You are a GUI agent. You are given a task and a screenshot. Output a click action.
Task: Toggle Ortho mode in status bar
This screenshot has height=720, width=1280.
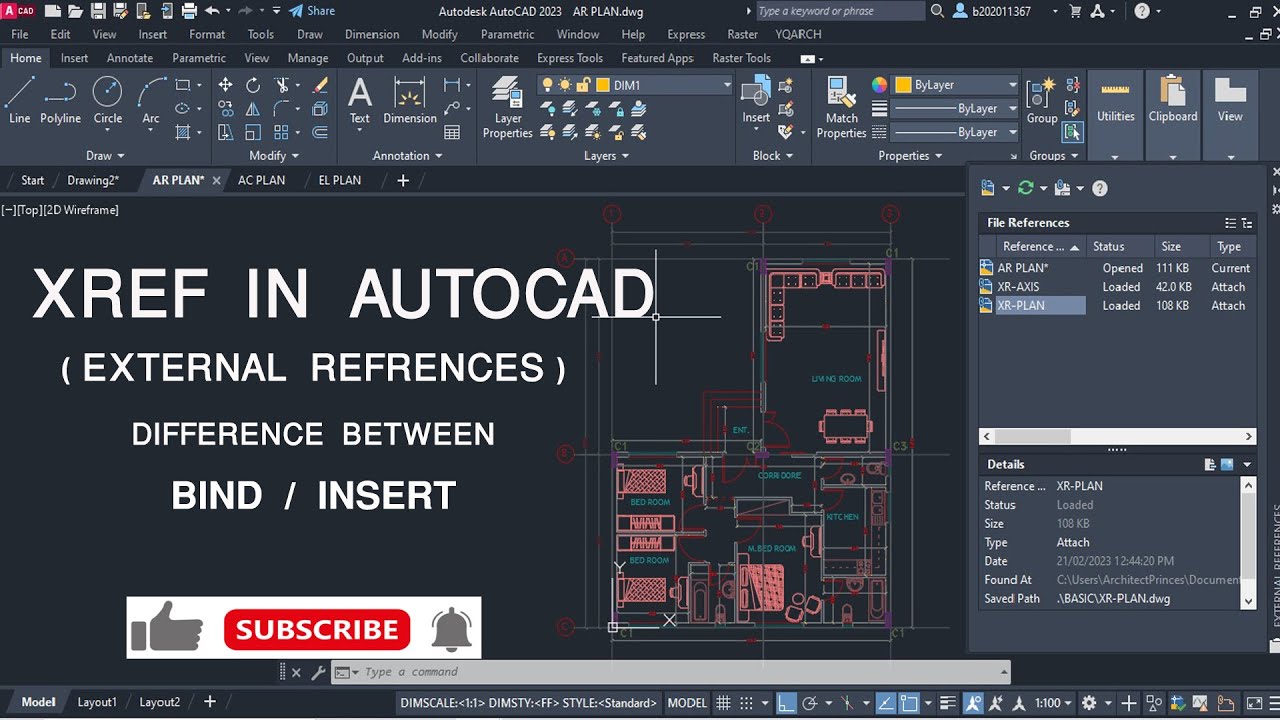(787, 703)
